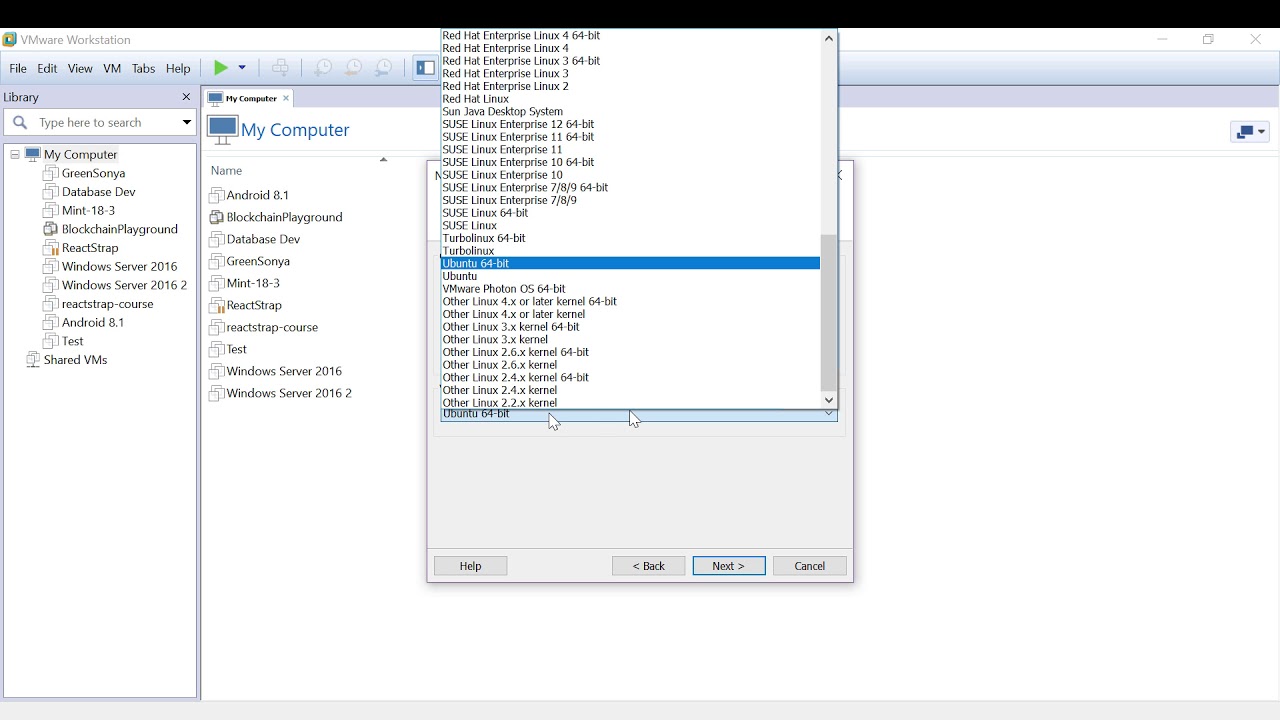Open the Help menu
This screenshot has height=720, width=1280.
pyautogui.click(x=178, y=69)
